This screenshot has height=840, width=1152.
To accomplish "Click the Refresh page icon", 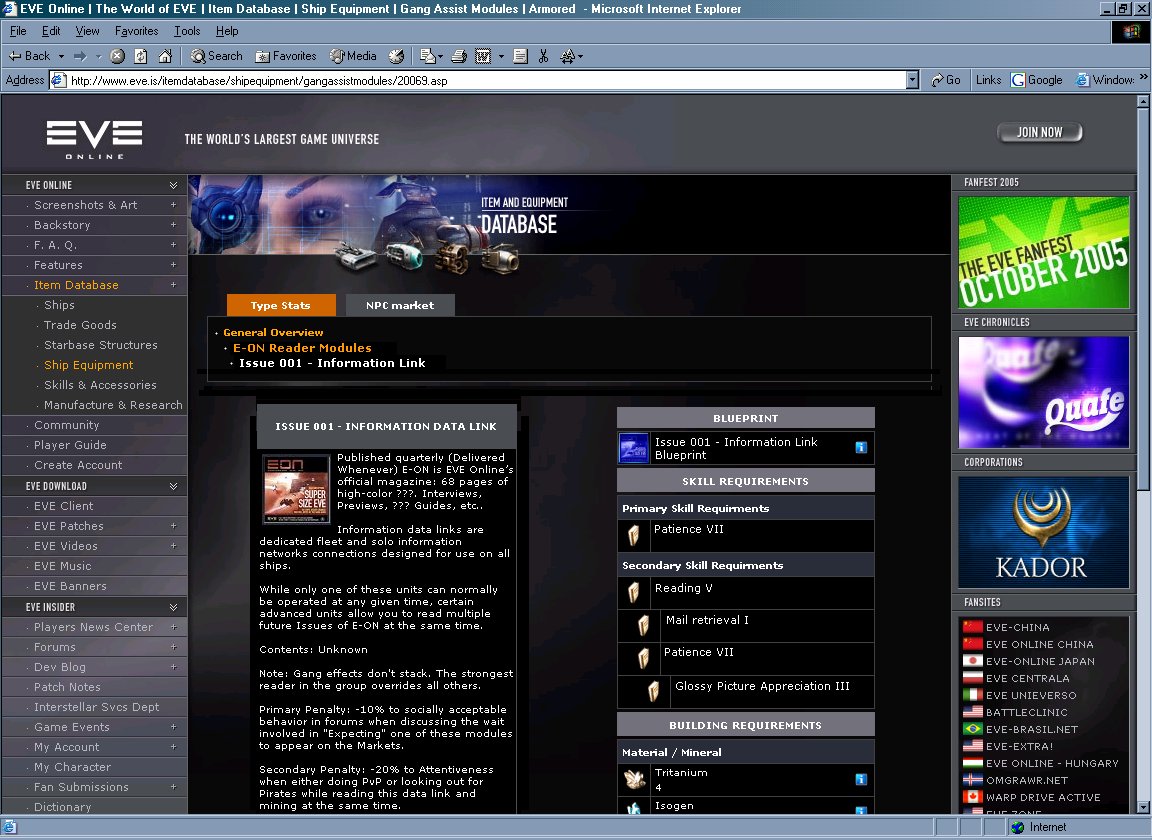I will coord(141,56).
